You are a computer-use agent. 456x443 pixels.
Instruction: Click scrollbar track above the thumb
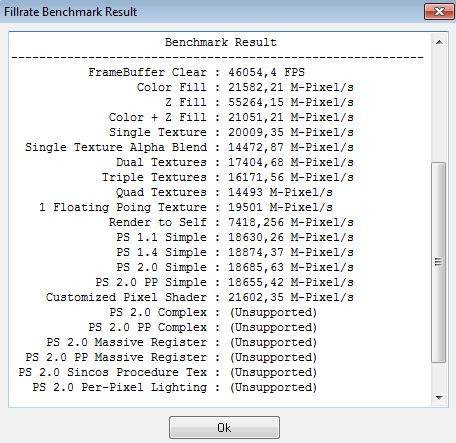pos(439,106)
